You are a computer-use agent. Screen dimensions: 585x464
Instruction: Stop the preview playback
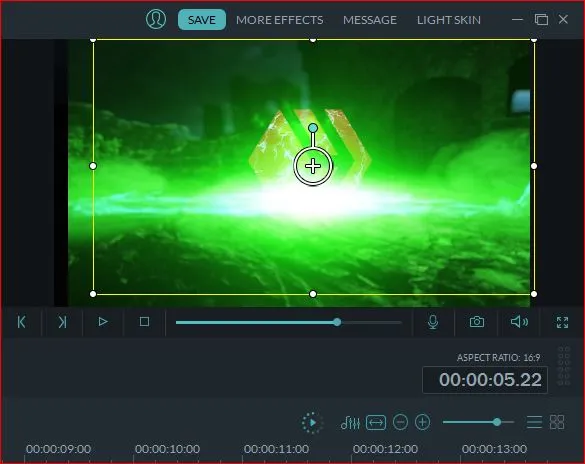click(x=144, y=322)
